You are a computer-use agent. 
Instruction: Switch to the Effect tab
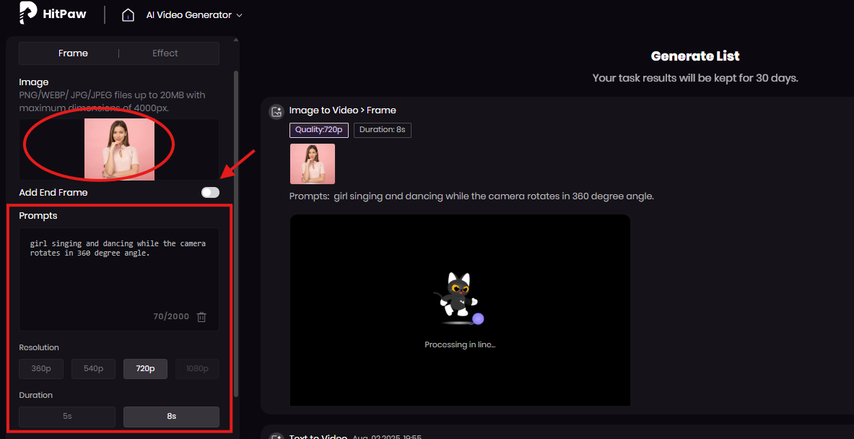pos(165,53)
